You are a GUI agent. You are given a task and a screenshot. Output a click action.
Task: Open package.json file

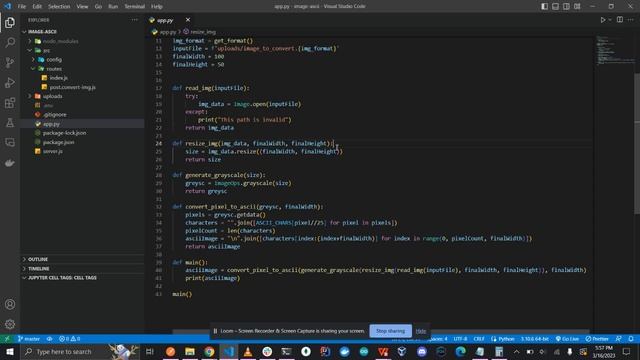point(82,142)
